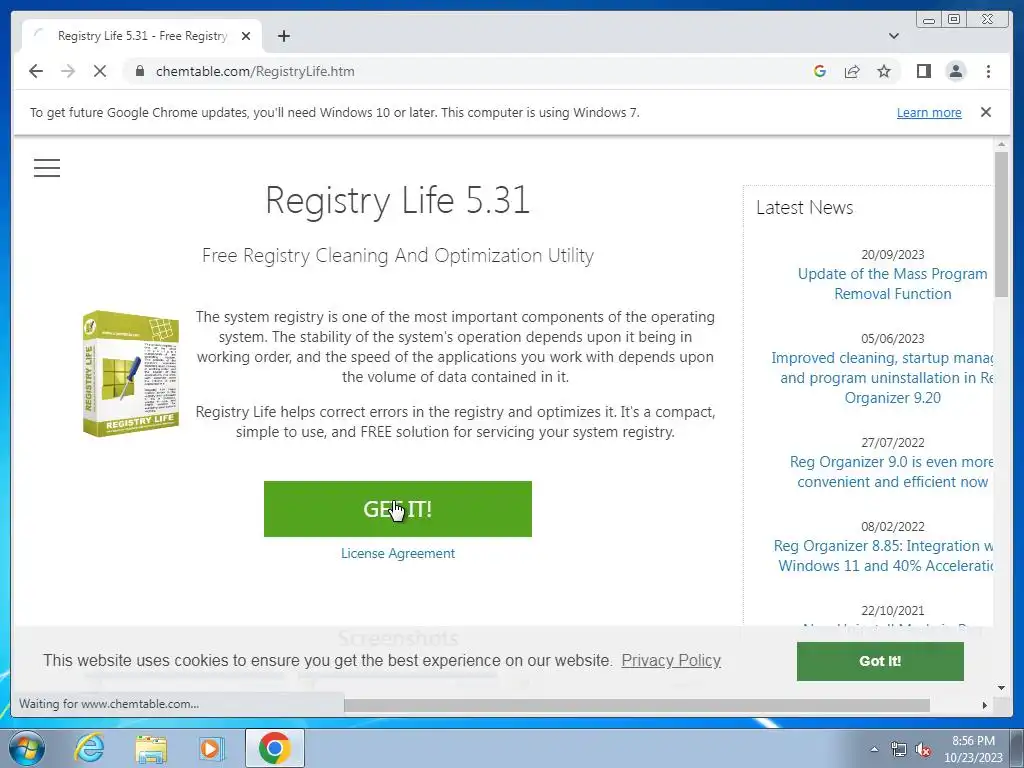Share this page via share icon

tap(852, 71)
